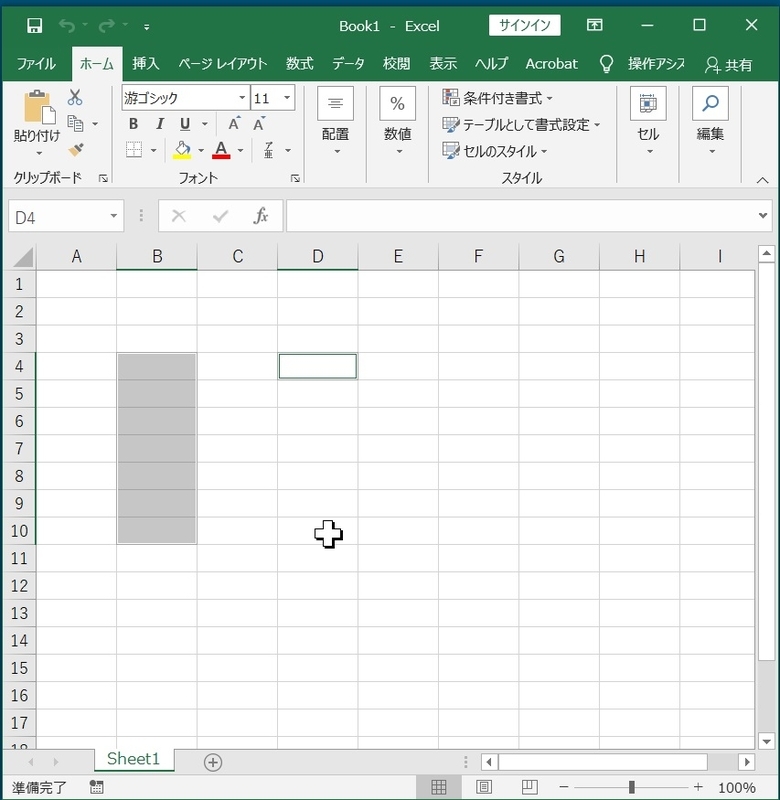This screenshot has width=780, height=800.
Task: Expand the formula bar
Action: [763, 216]
